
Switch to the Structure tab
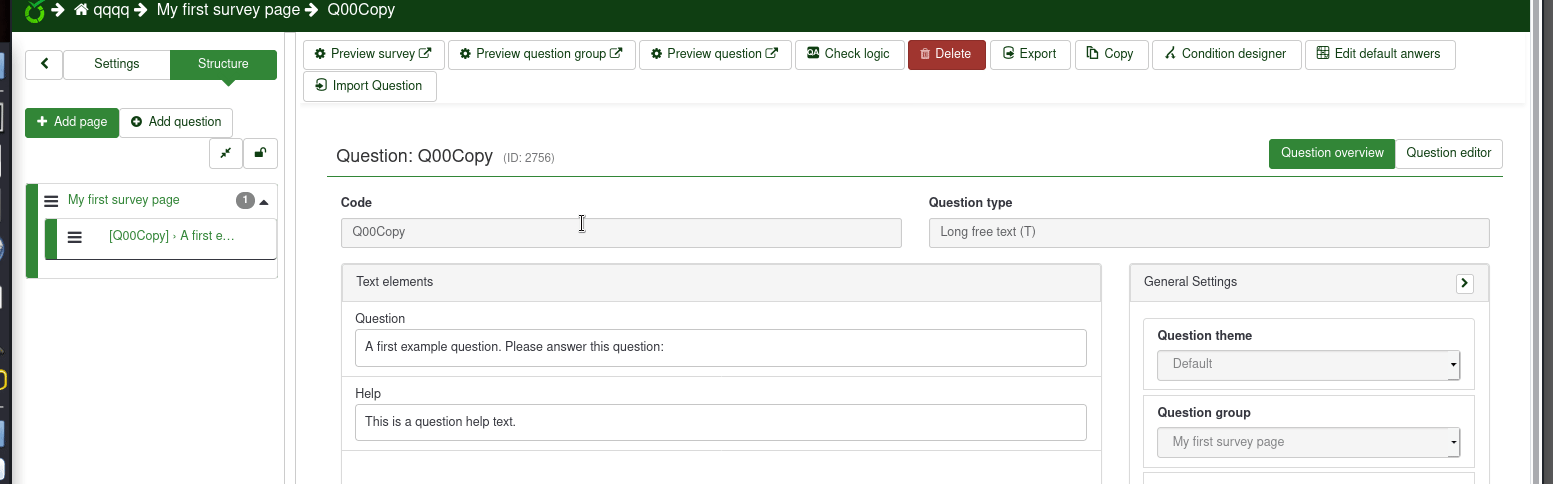pyautogui.click(x=223, y=64)
